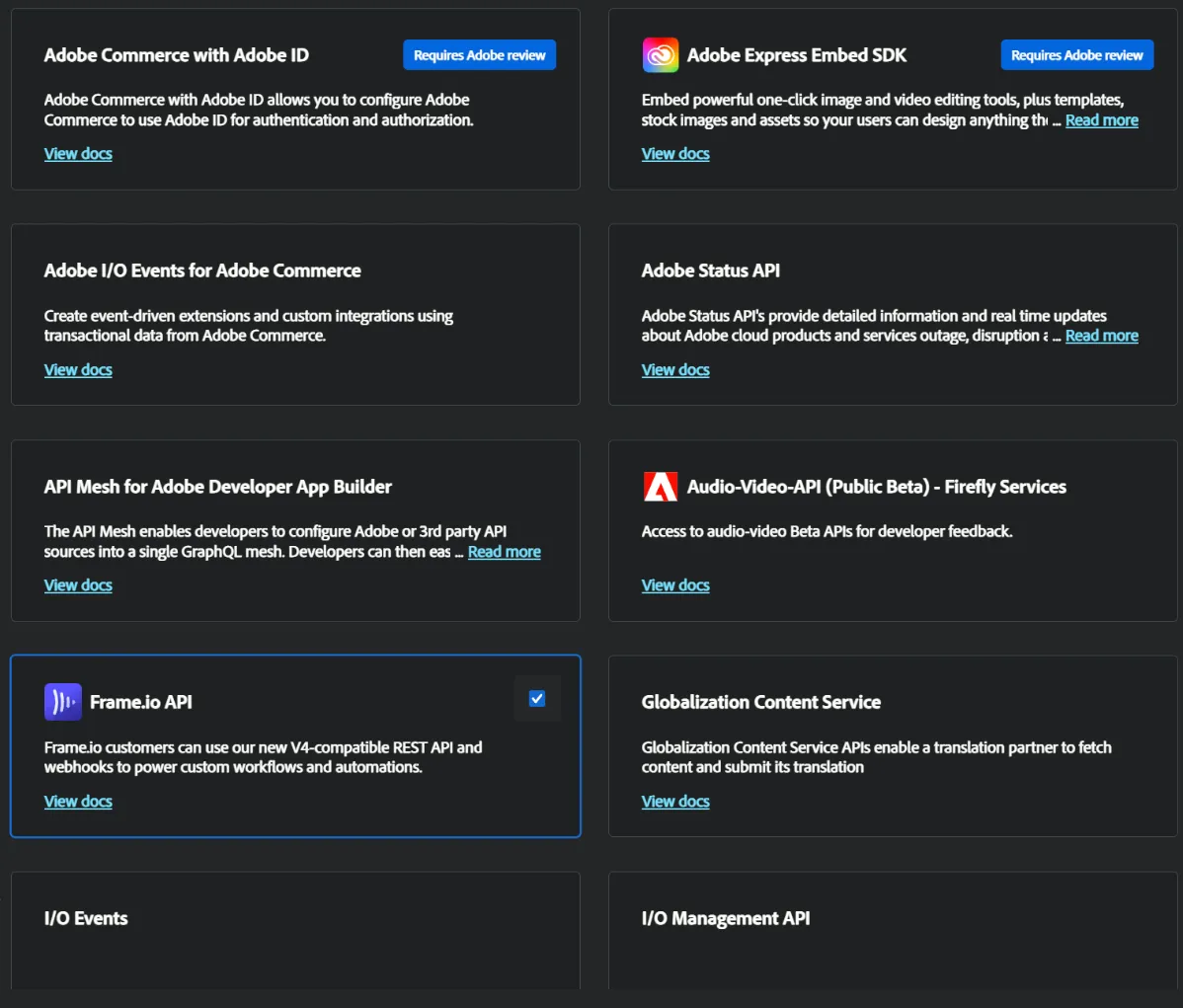
Task: Open View docs for Audio-Video-API Firefly Services
Action: point(675,585)
